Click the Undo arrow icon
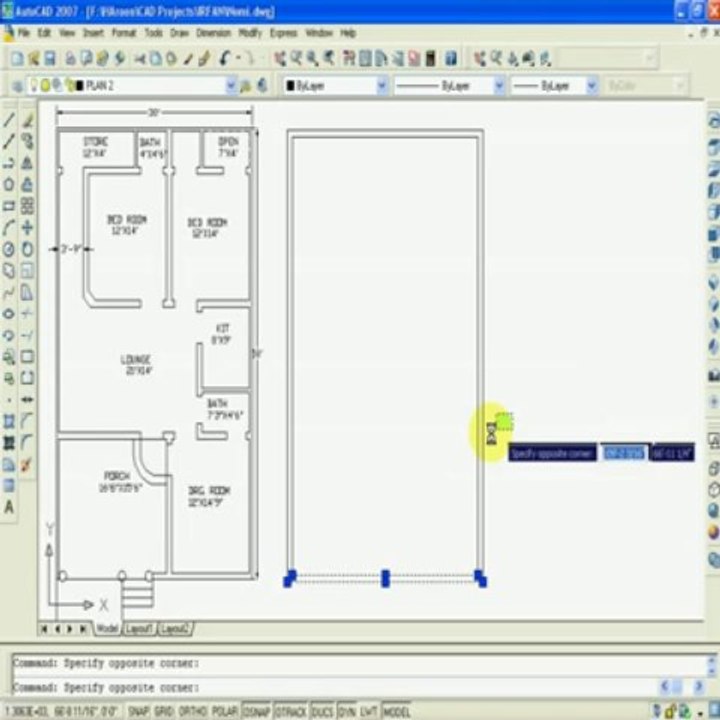Viewport: 720px width, 720px height. pyautogui.click(x=225, y=59)
